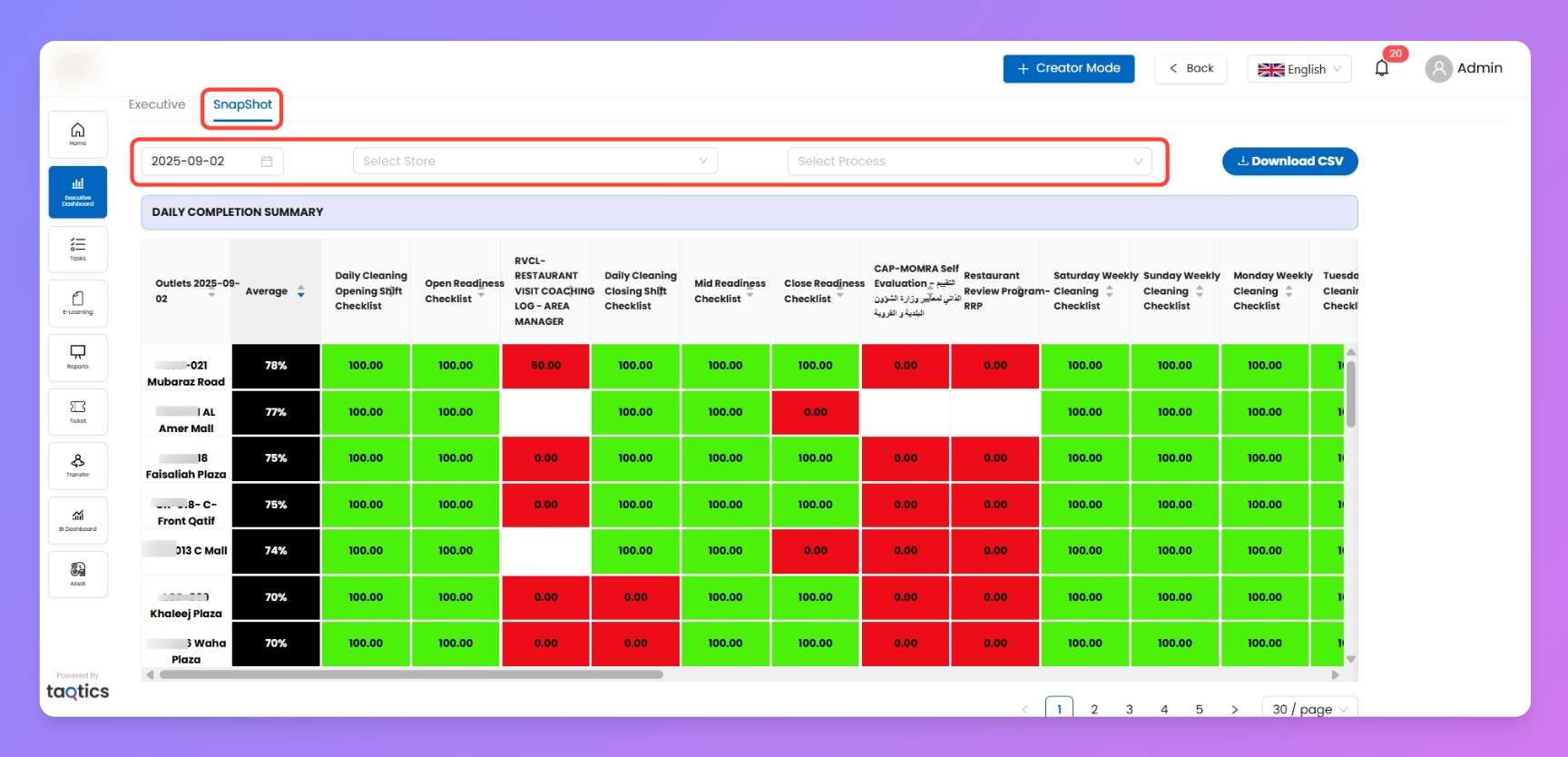This screenshot has height=757, width=1568.
Task: Go to the next page with the right arrow
Action: click(1234, 709)
